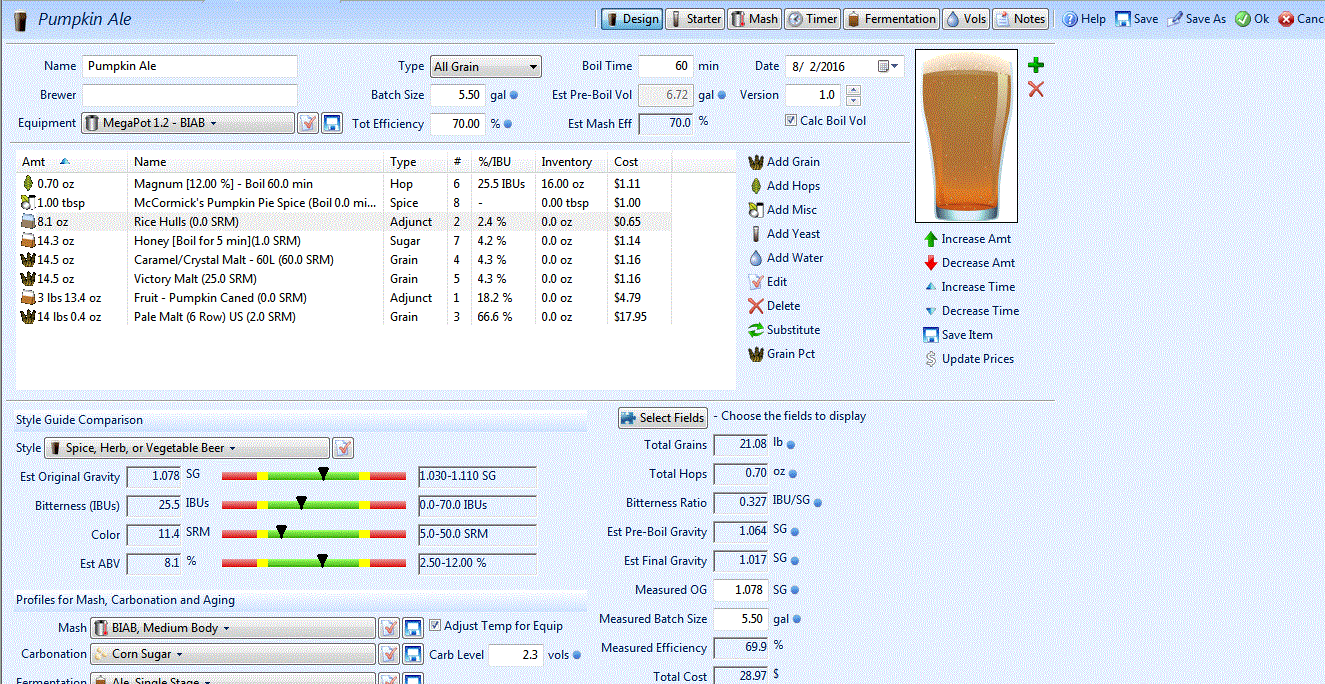Increase Time of selected ingredient
Viewport: 1325px width, 684px height.
pyautogui.click(x=969, y=287)
